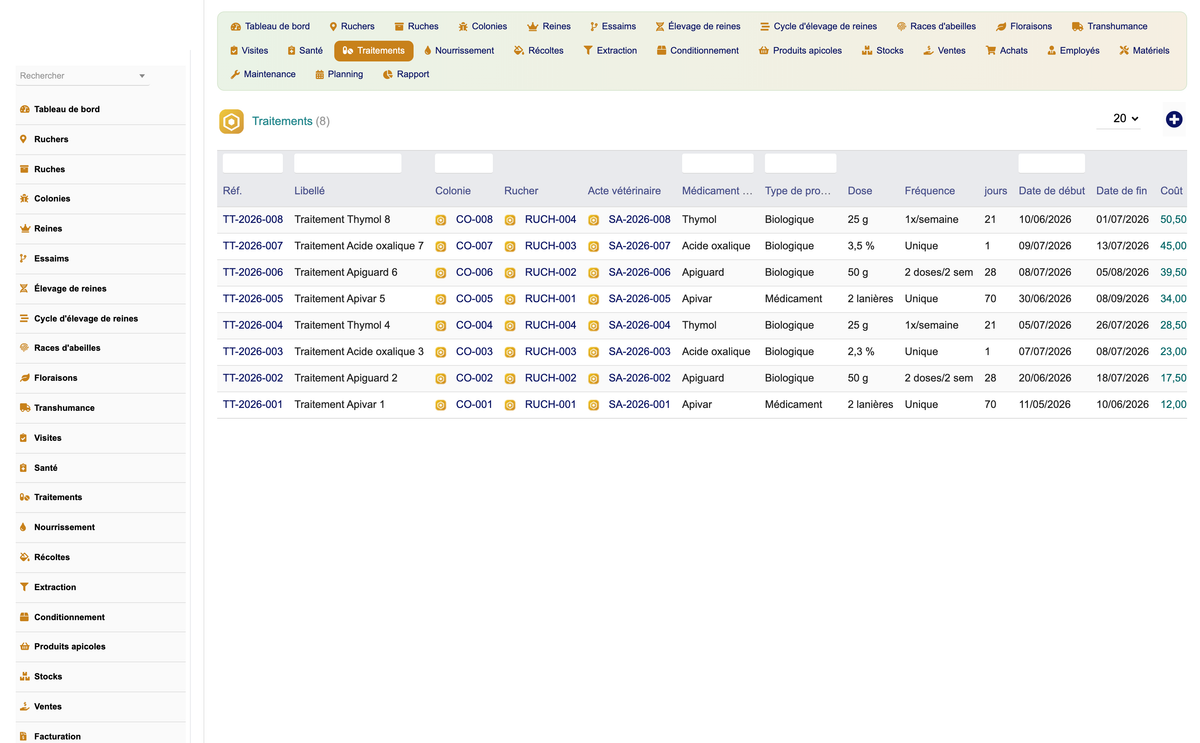The image size is (1200, 743).
Task: Open sidebar Facturation item
Action: [100, 736]
